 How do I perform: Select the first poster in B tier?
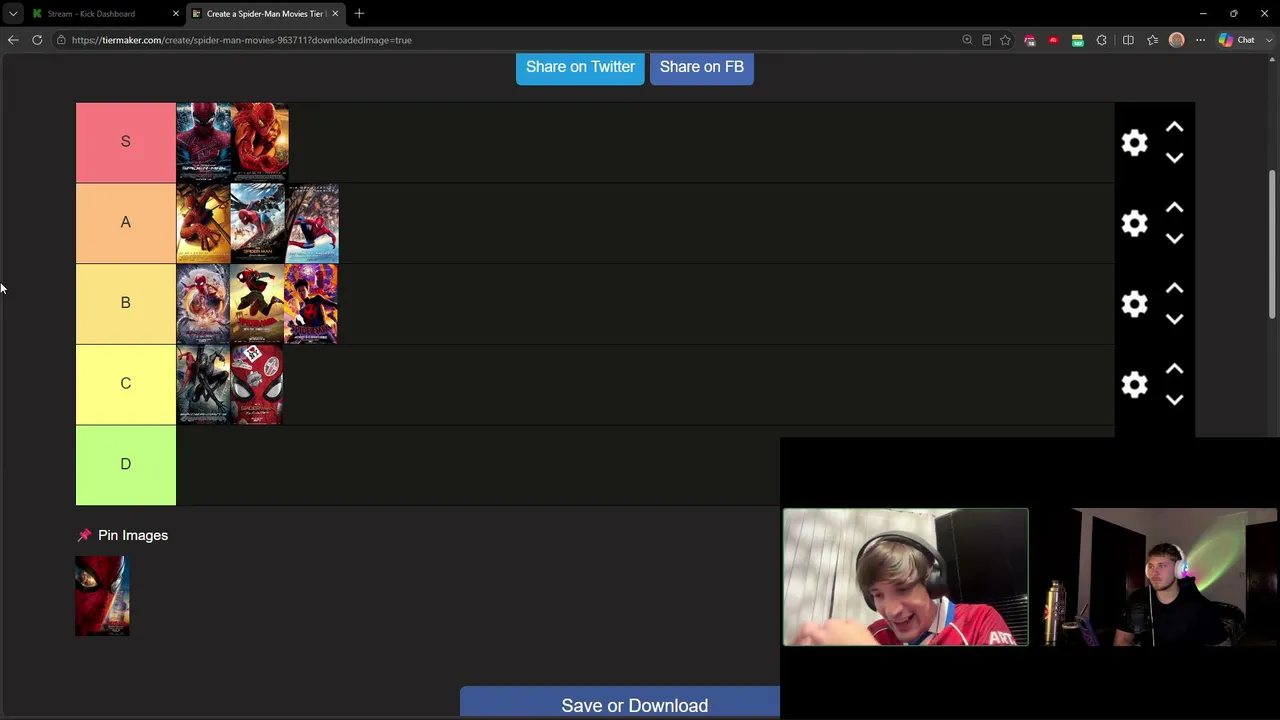203,304
